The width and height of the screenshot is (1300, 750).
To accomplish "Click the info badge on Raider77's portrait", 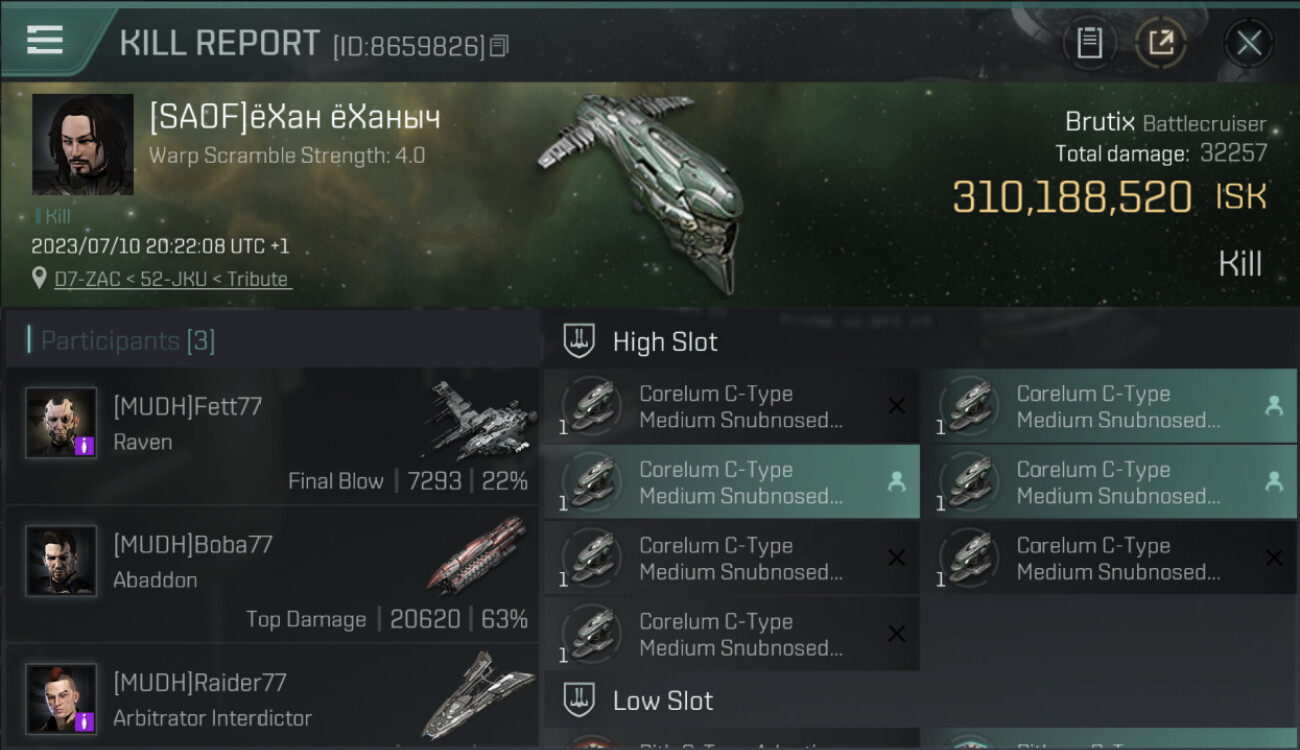I will [x=85, y=721].
